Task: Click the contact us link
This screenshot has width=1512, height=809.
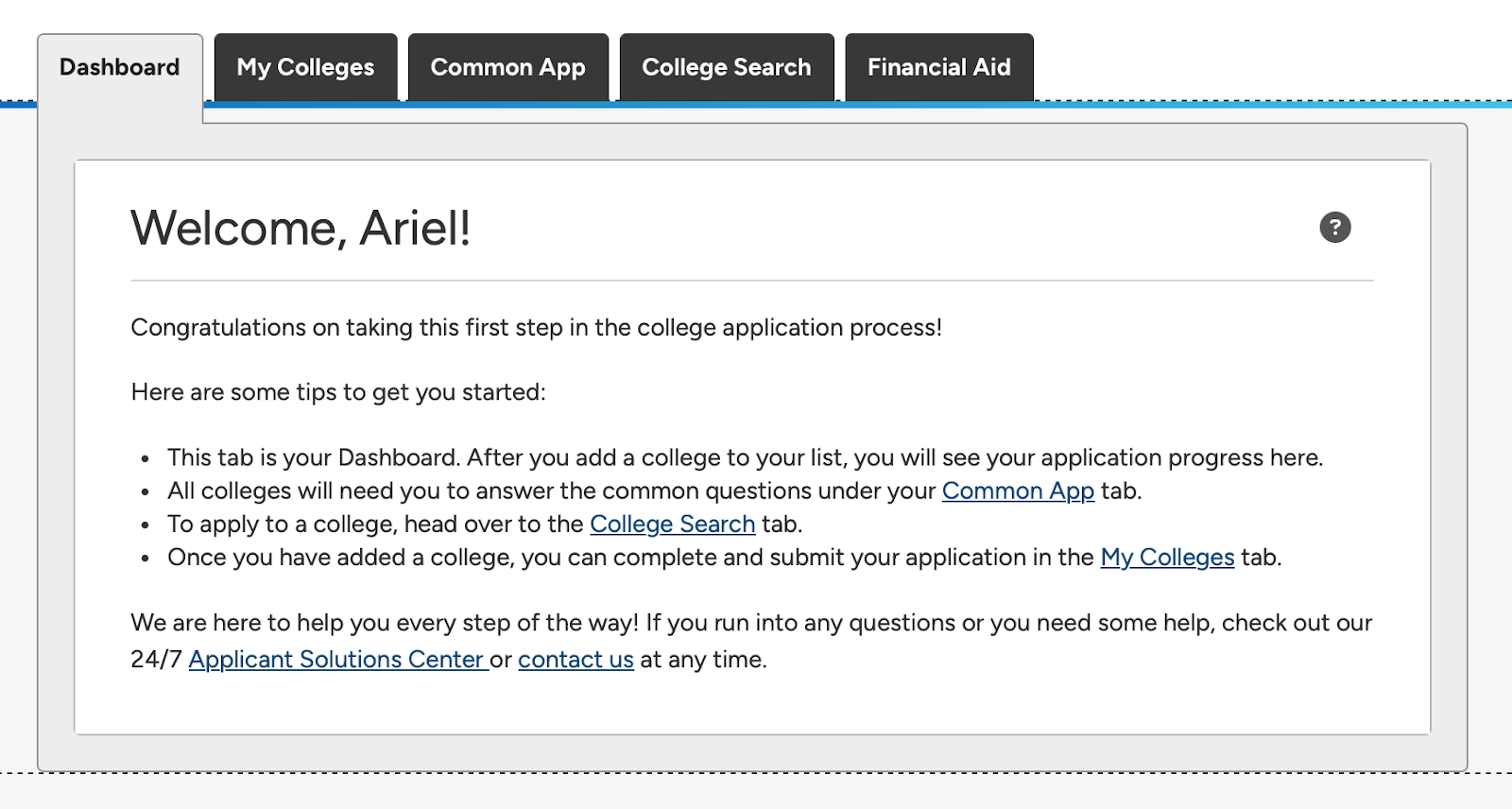Action: [x=576, y=660]
